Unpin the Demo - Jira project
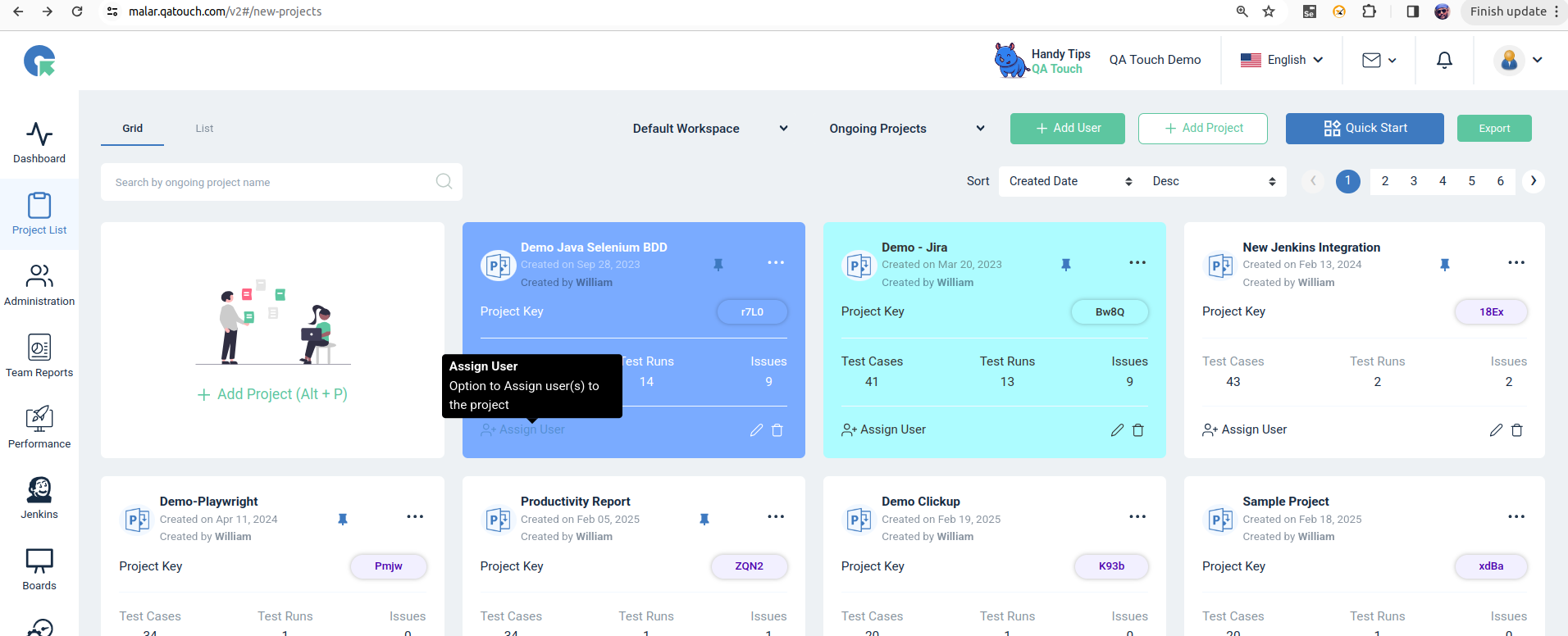The image size is (1568, 636). tap(1066, 265)
